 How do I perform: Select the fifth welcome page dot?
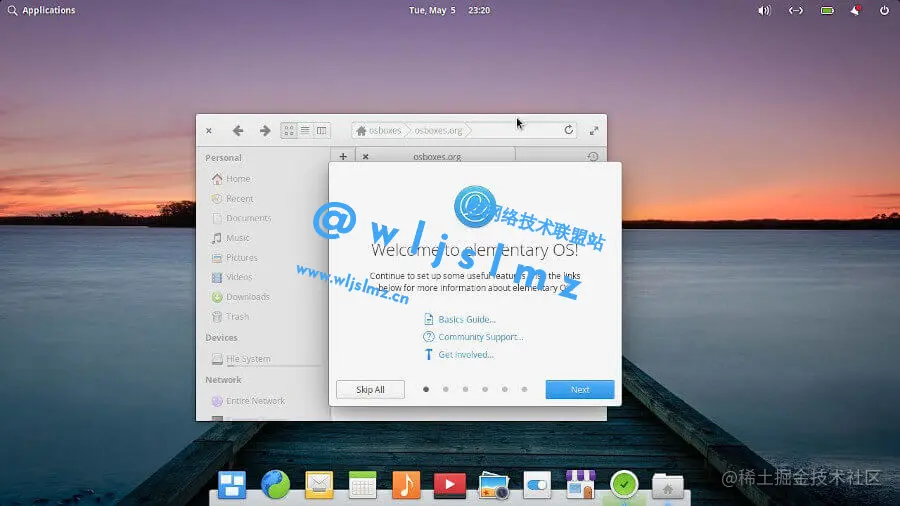coord(505,390)
